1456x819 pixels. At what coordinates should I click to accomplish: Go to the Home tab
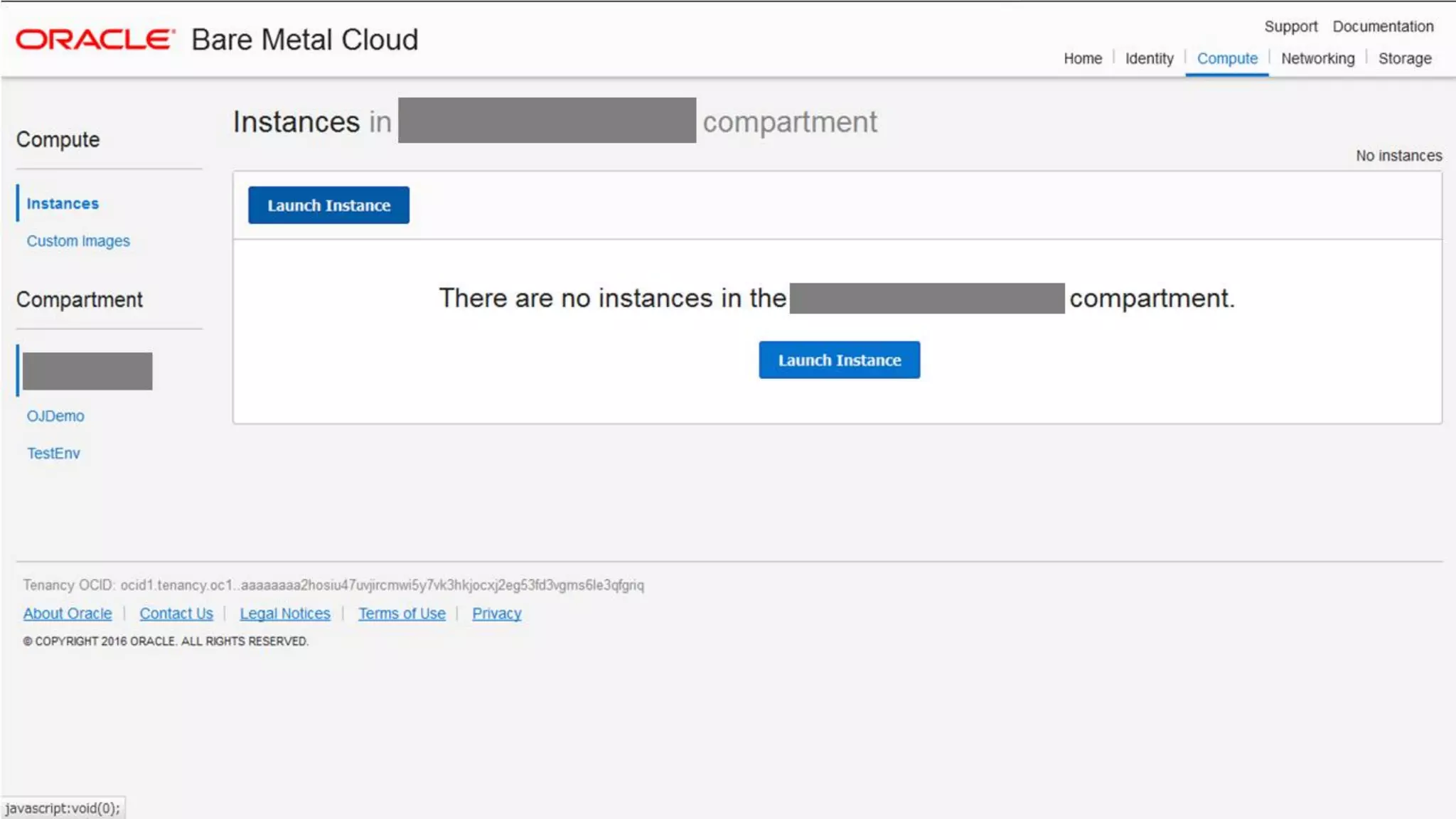click(x=1083, y=58)
